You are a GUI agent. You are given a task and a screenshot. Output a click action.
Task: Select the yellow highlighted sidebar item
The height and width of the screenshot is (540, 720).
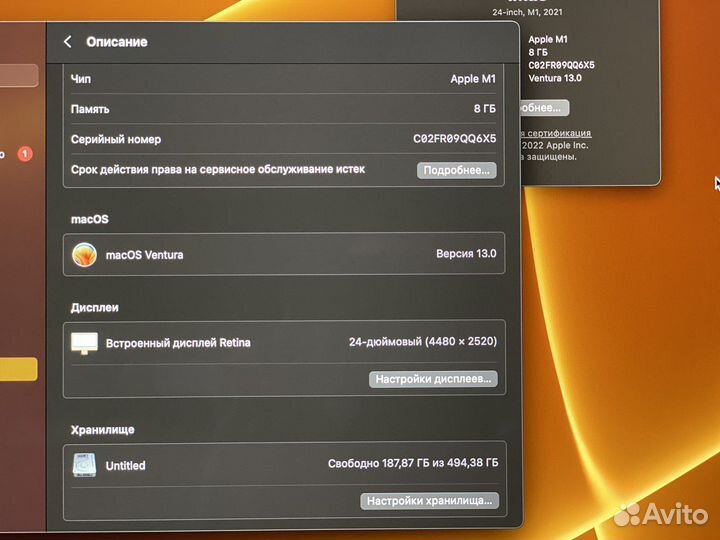[x=18, y=369]
